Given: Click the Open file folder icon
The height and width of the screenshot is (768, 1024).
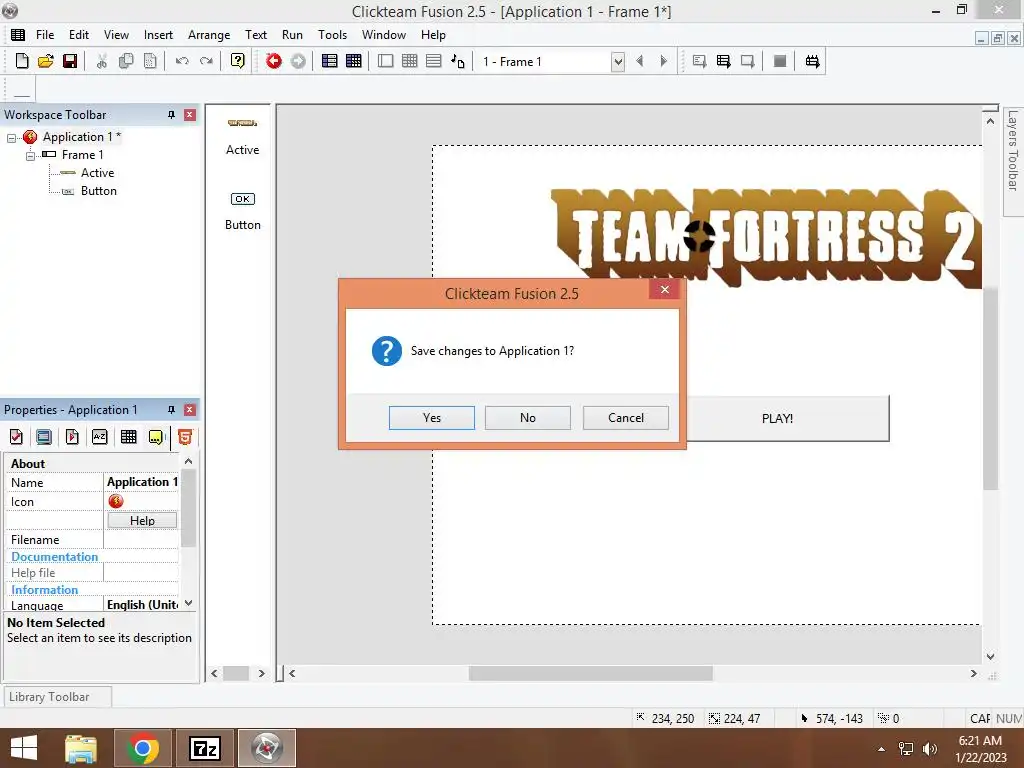Looking at the screenshot, I should pyautogui.click(x=46, y=61).
